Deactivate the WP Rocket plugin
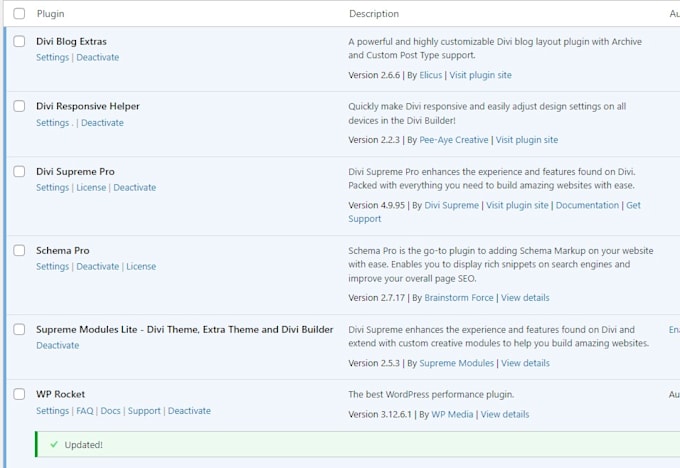The height and width of the screenshot is (468, 680). (x=189, y=411)
